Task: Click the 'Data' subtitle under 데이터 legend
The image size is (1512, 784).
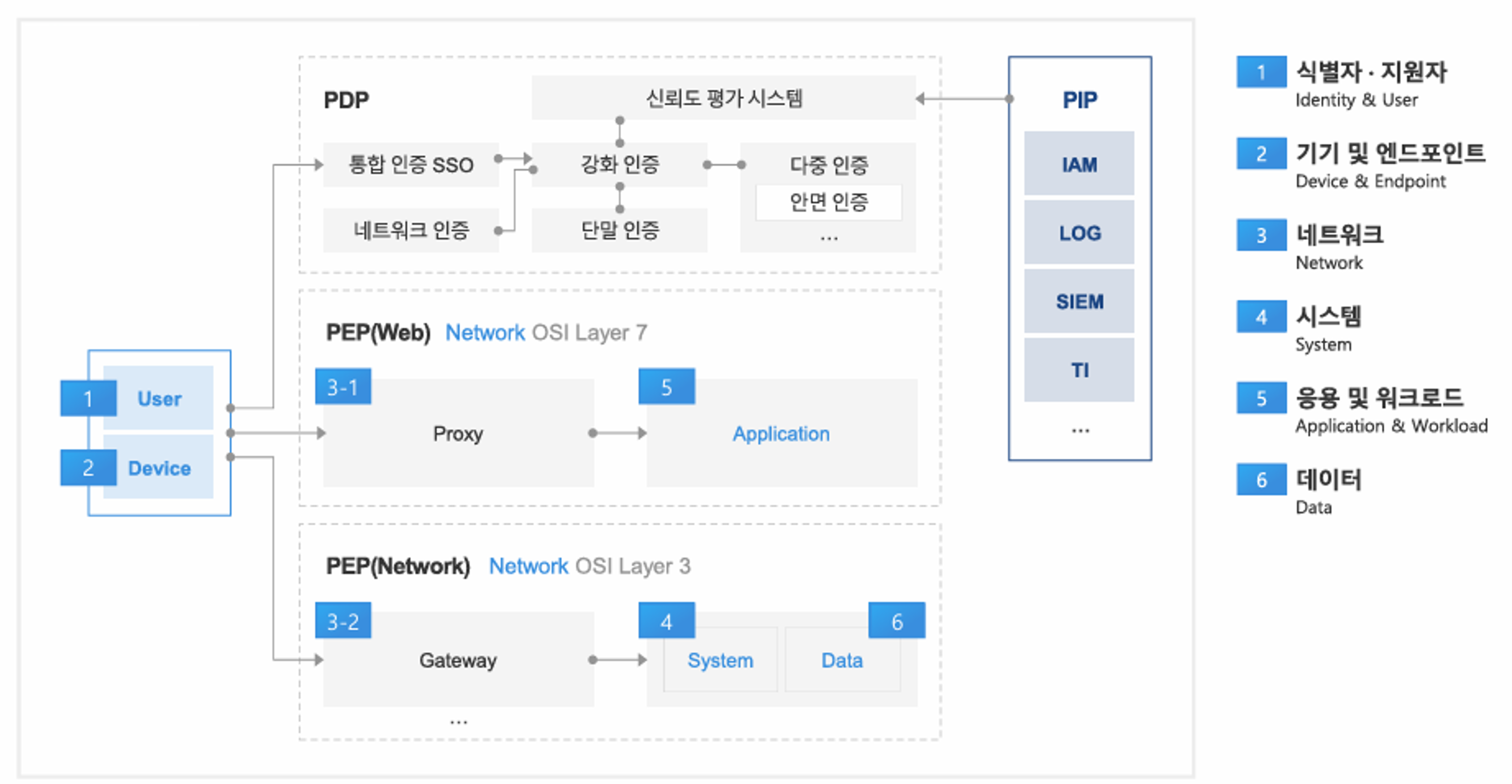Action: click(x=1313, y=508)
